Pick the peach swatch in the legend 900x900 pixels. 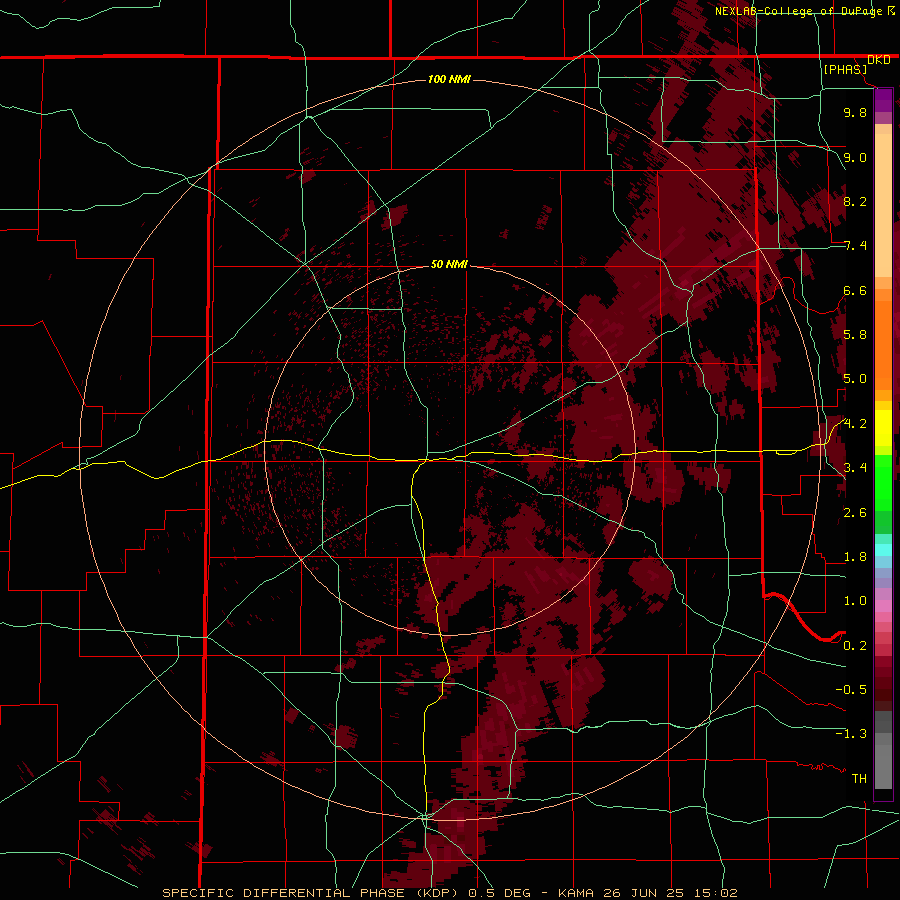tap(883, 207)
